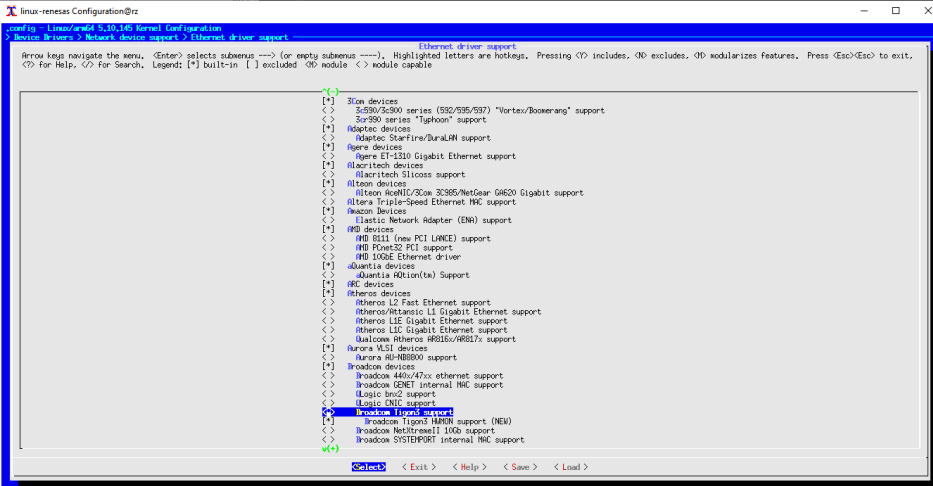Toggle the Alteon devices checkbox

click(328, 184)
